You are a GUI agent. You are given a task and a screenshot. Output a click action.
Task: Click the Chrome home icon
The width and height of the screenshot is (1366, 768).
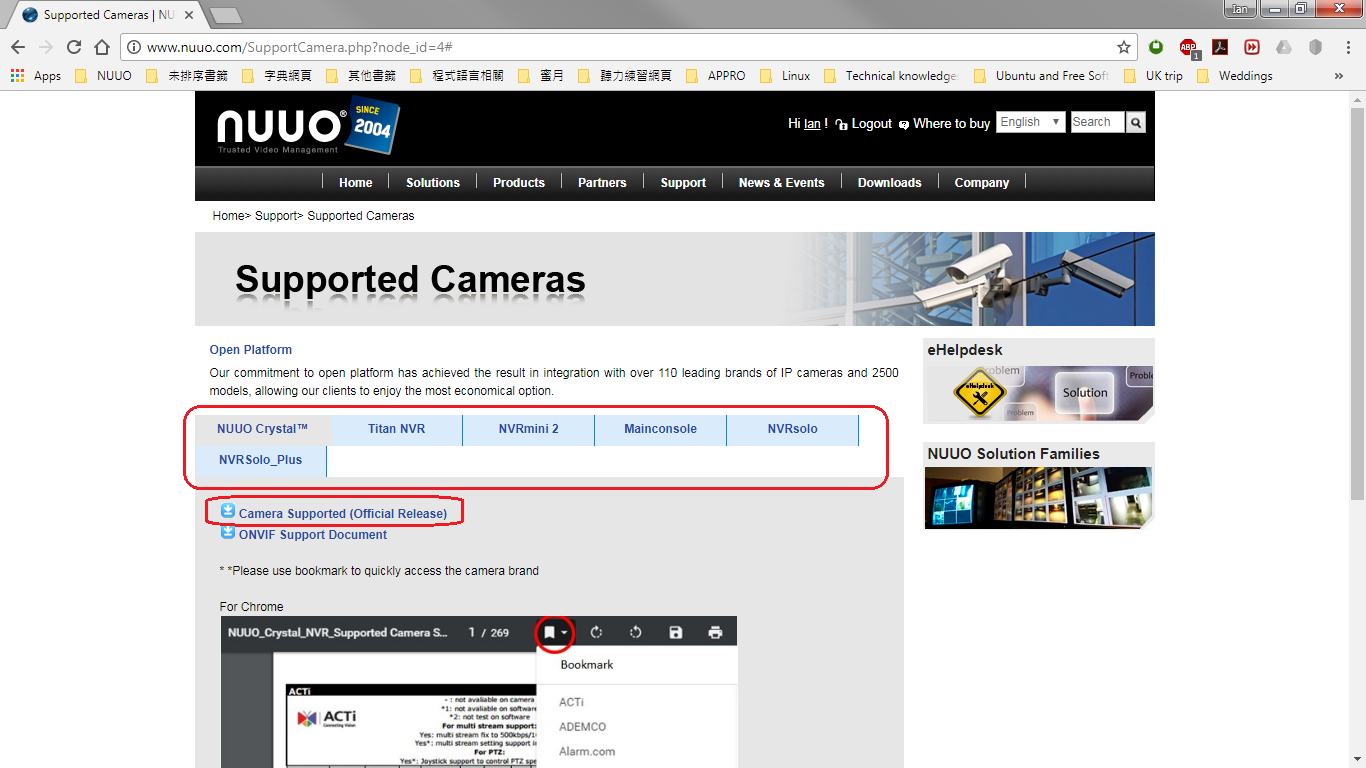[102, 47]
